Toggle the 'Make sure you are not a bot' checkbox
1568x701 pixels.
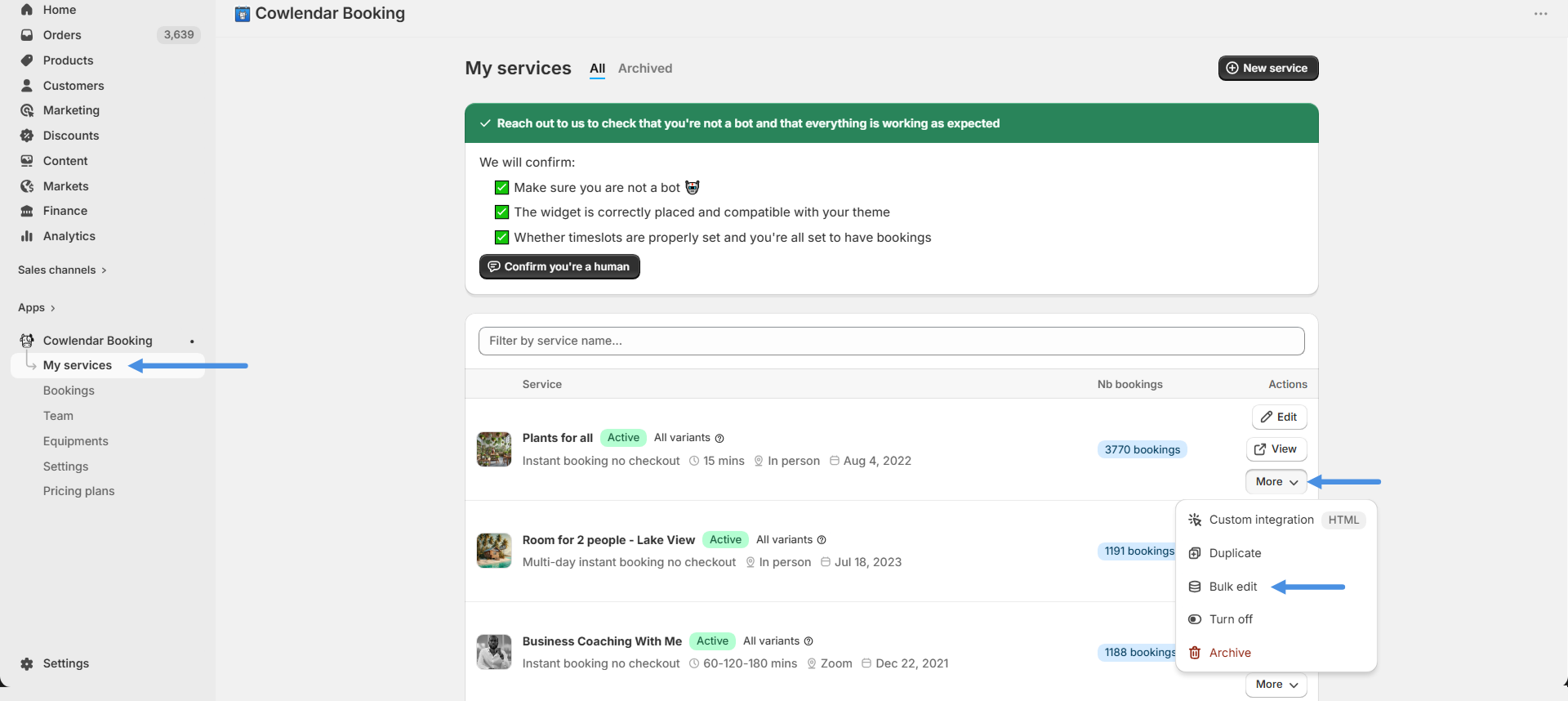[x=502, y=188]
